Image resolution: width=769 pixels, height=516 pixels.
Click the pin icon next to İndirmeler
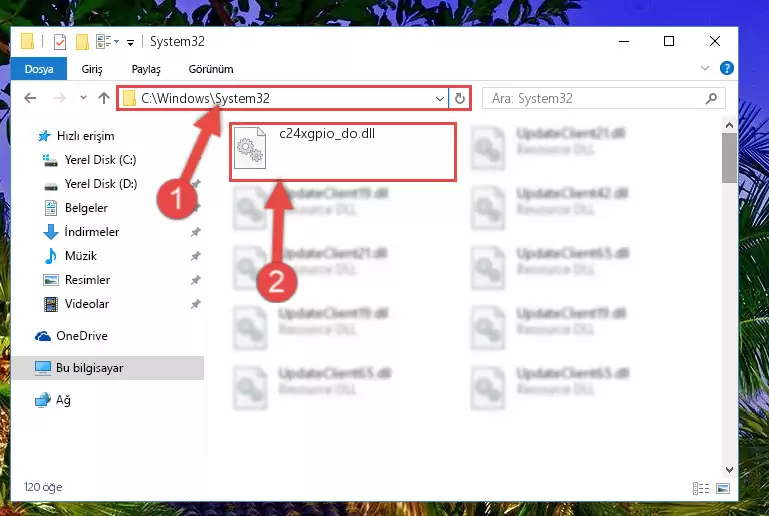coord(195,232)
